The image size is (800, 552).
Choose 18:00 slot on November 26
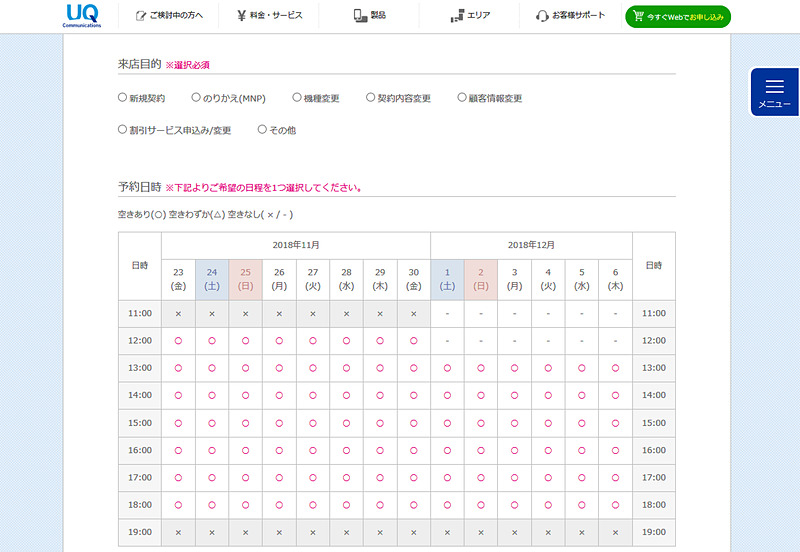click(x=279, y=505)
